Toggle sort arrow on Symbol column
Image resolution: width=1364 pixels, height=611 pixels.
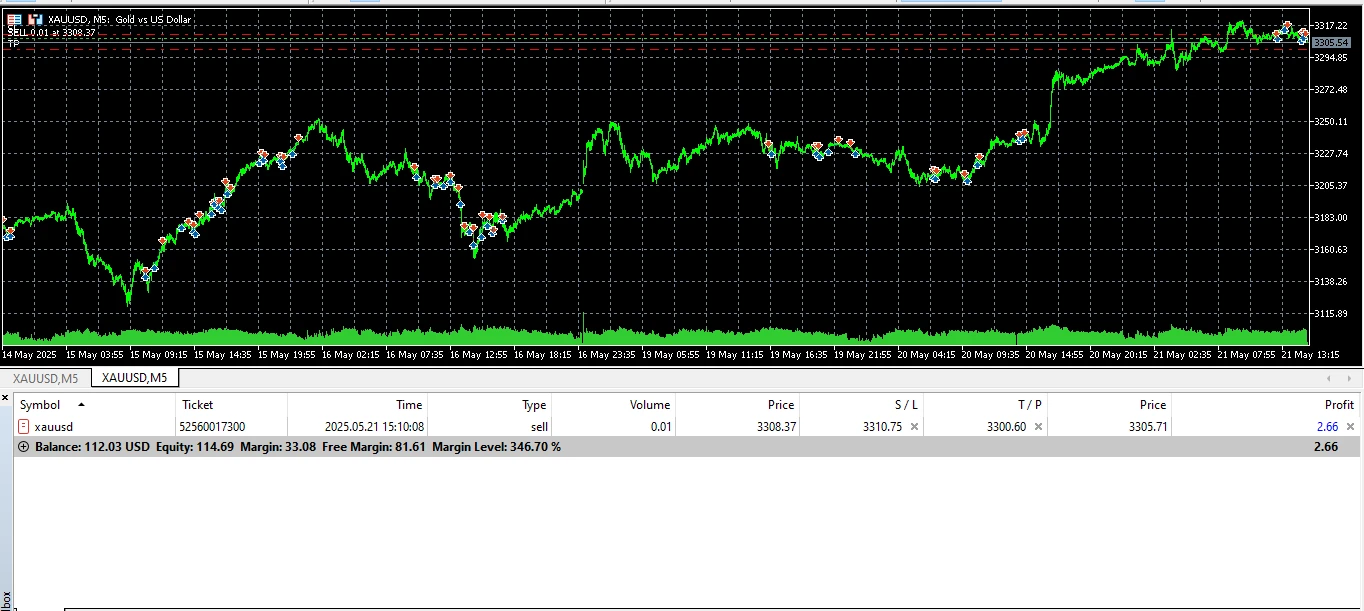(x=81, y=405)
